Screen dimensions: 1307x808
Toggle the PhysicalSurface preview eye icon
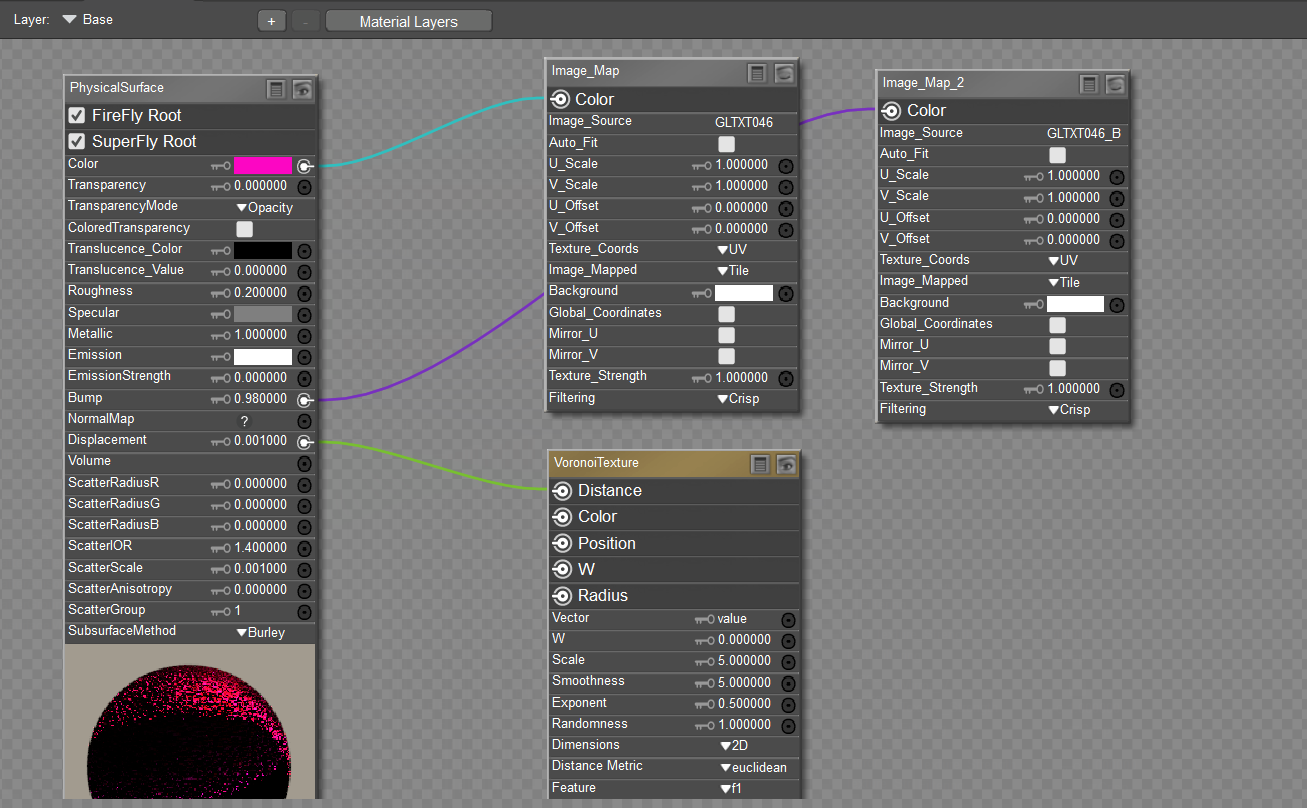(x=302, y=89)
